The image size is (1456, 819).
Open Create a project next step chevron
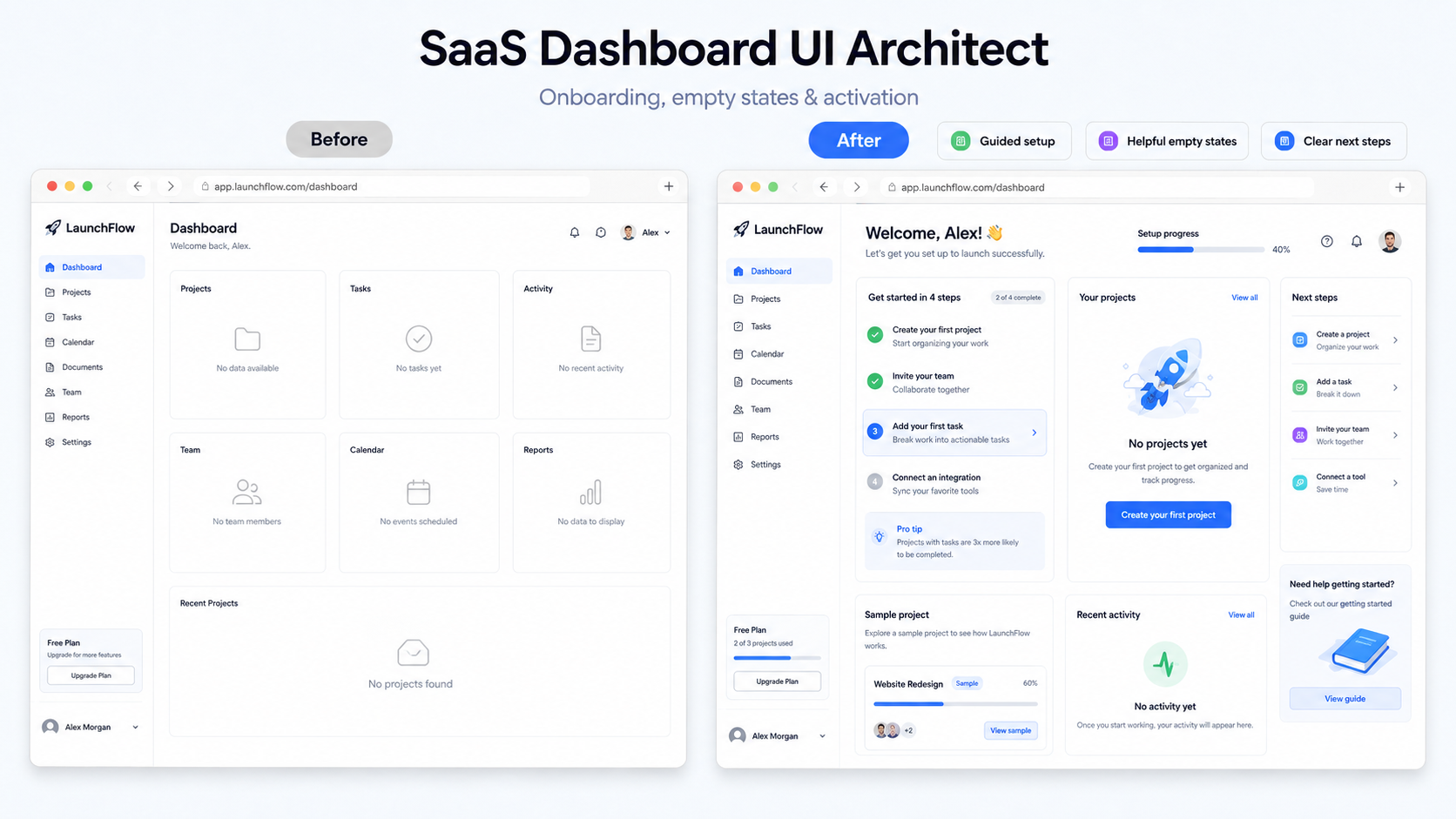(x=1395, y=340)
